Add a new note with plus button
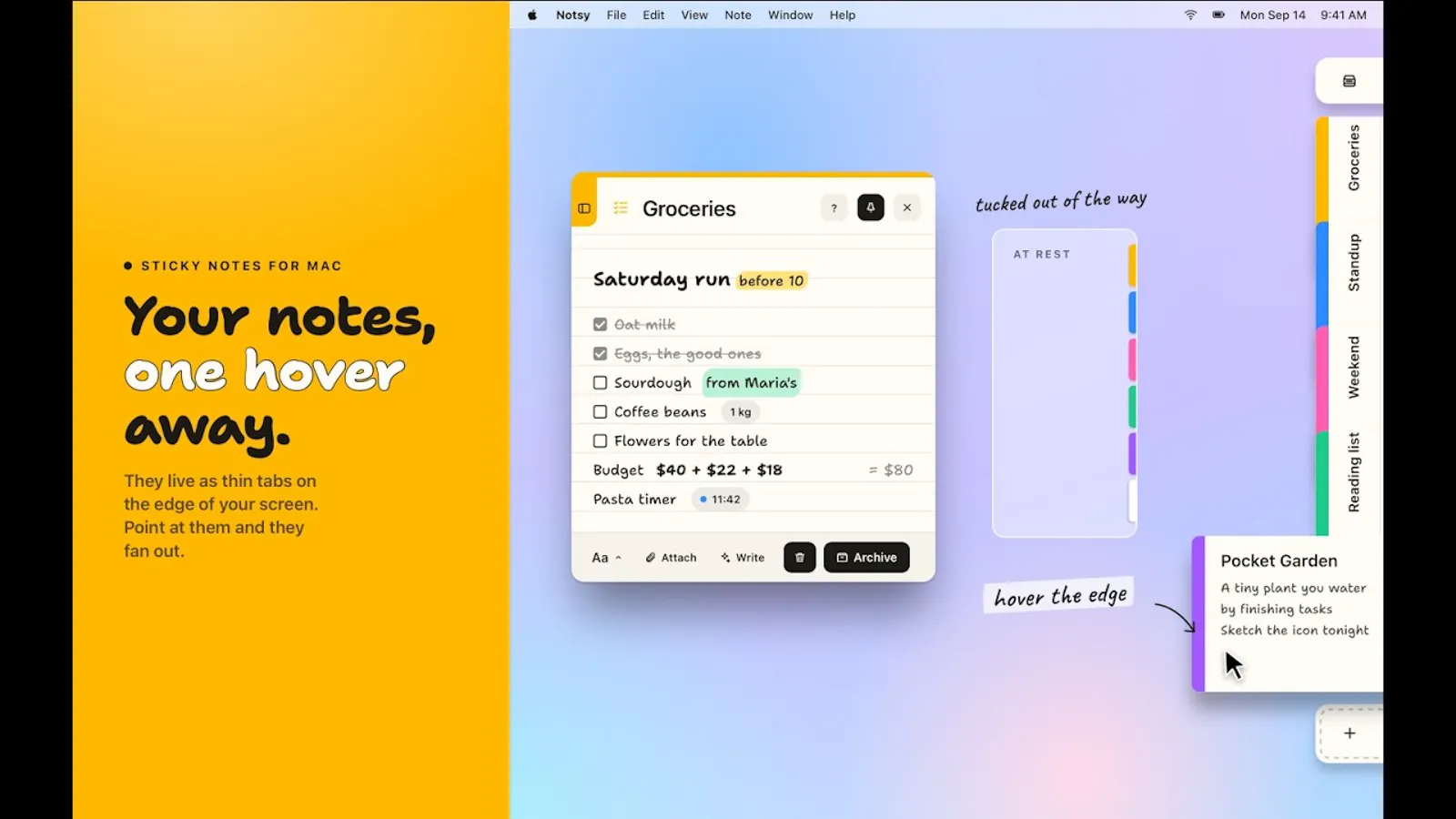 pyautogui.click(x=1350, y=733)
